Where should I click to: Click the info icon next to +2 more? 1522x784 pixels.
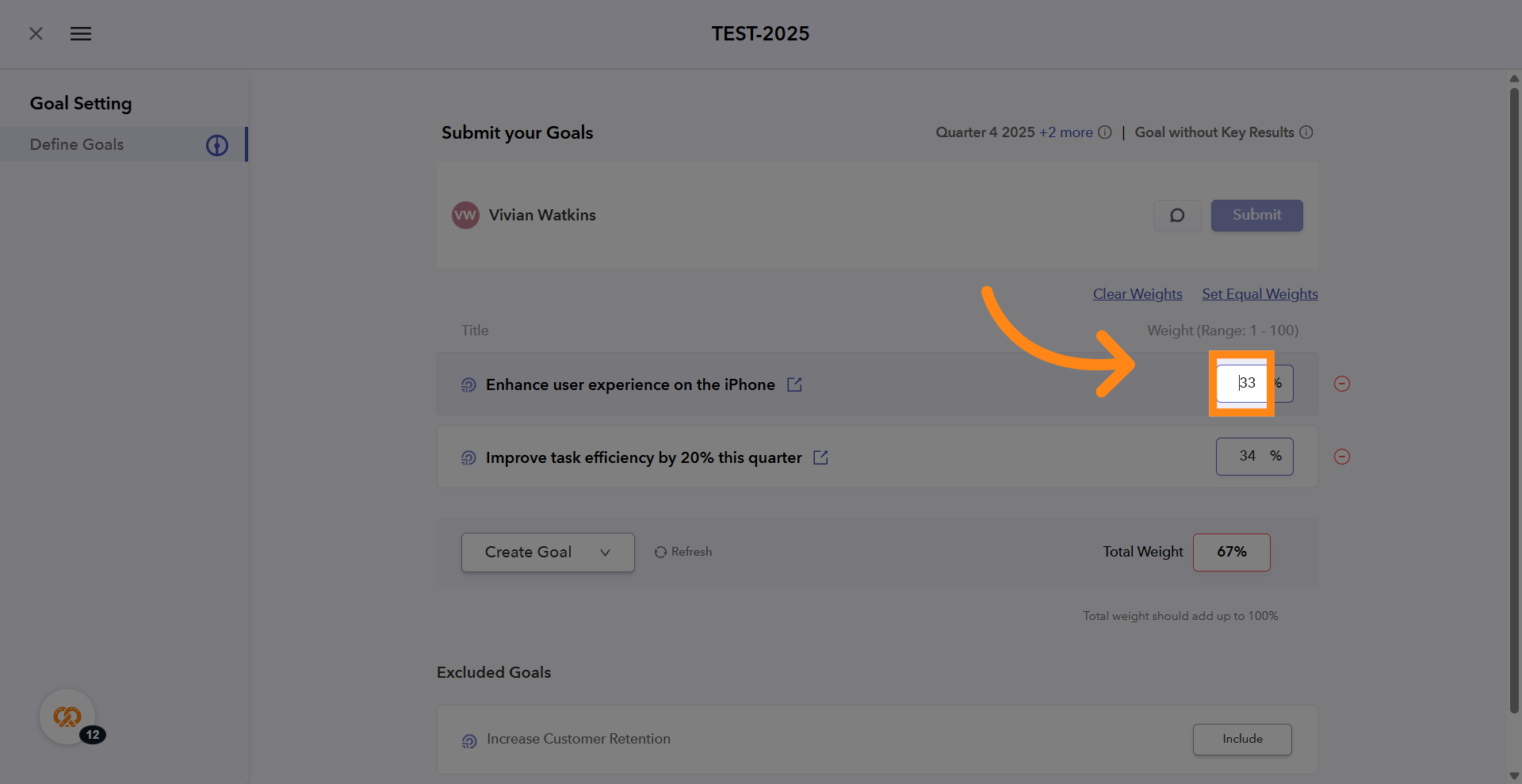pyautogui.click(x=1105, y=132)
